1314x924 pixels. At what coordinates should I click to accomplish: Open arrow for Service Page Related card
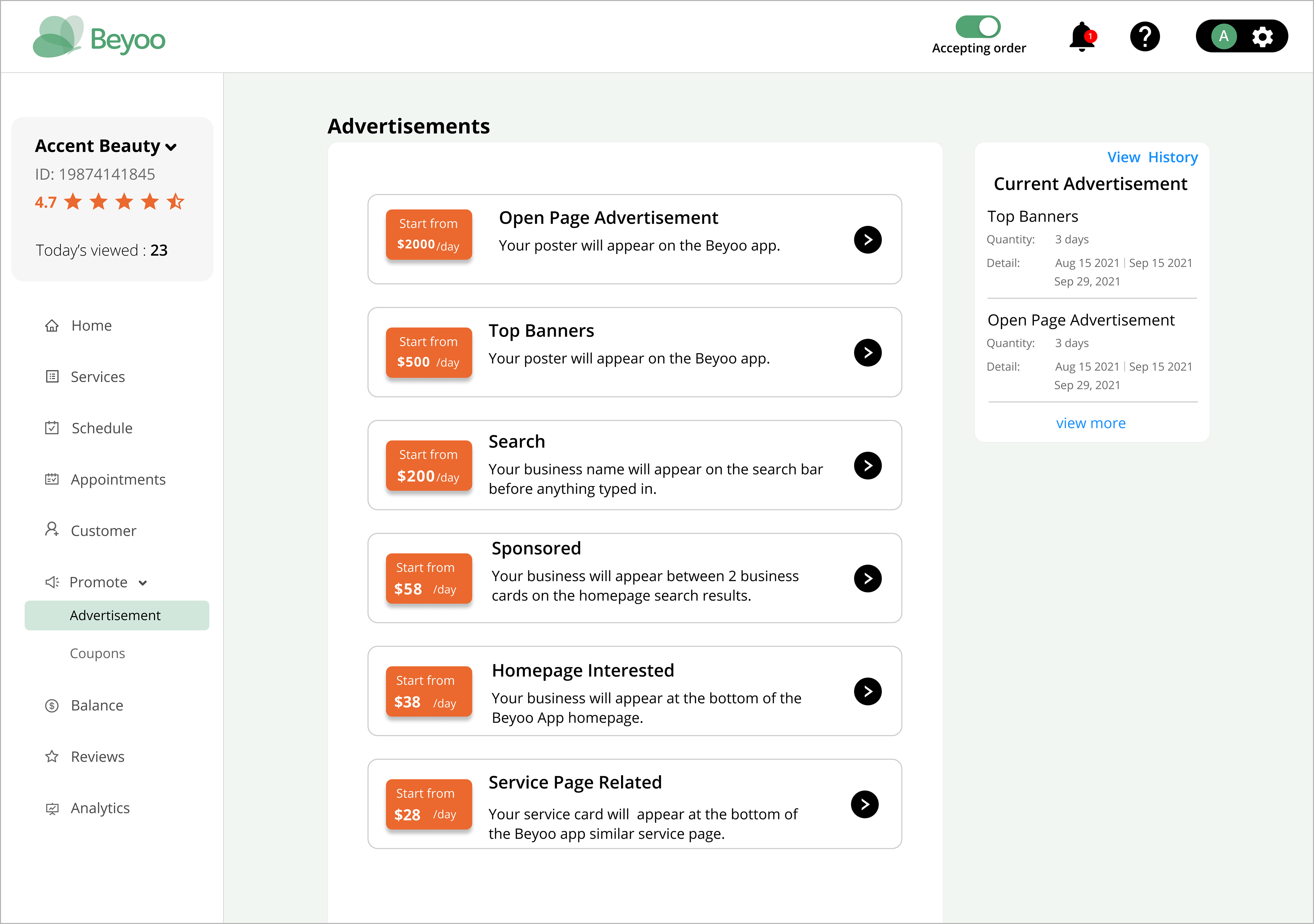pos(865,804)
